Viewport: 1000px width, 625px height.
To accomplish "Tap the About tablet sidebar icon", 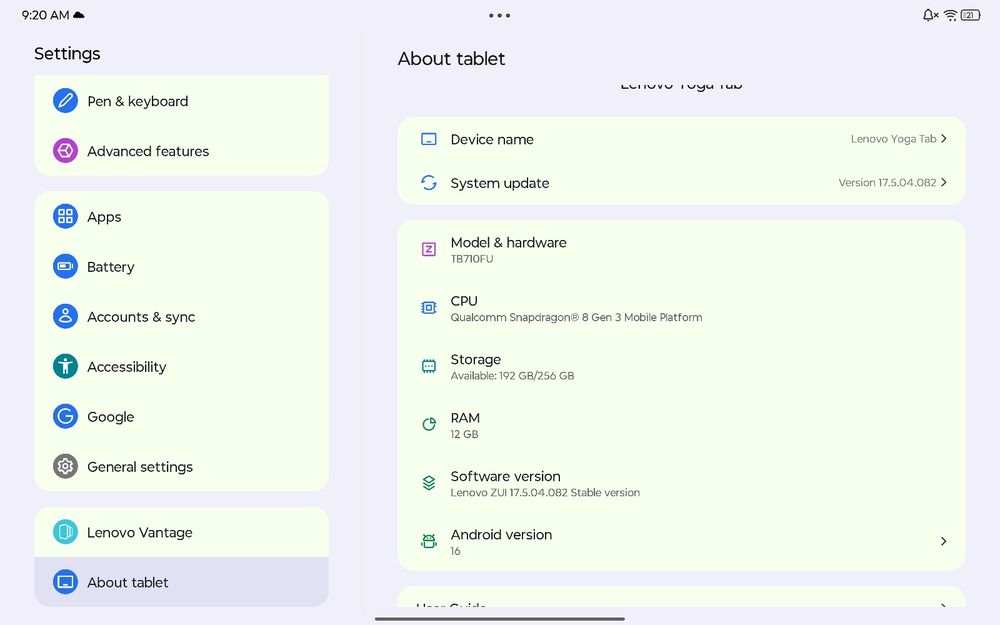I will pyautogui.click(x=65, y=582).
